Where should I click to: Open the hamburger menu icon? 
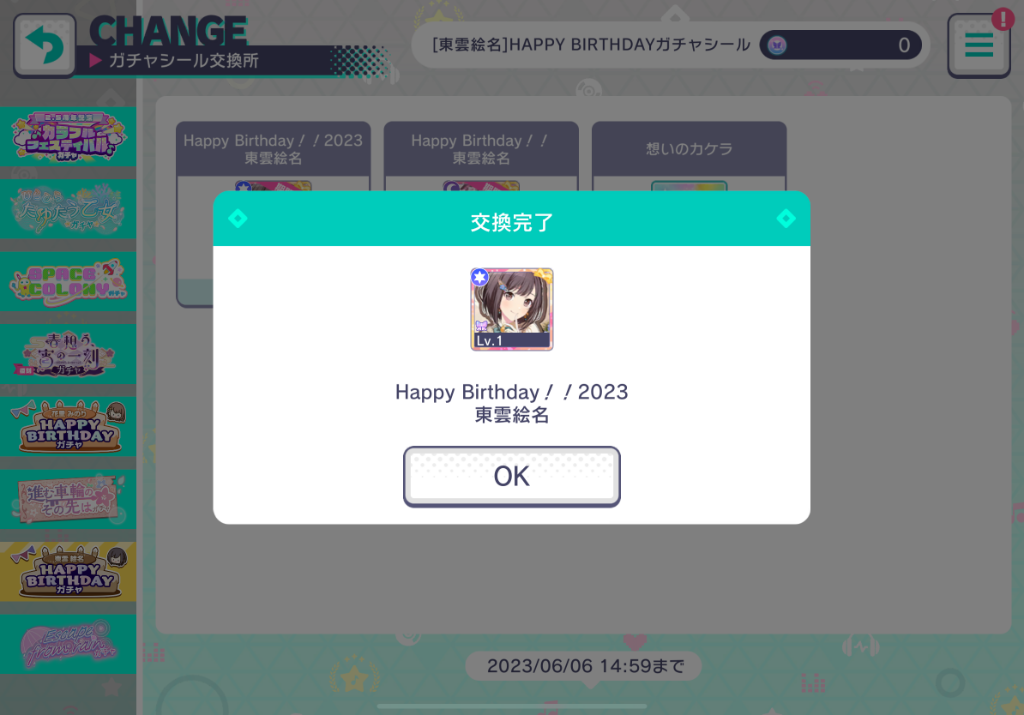978,45
